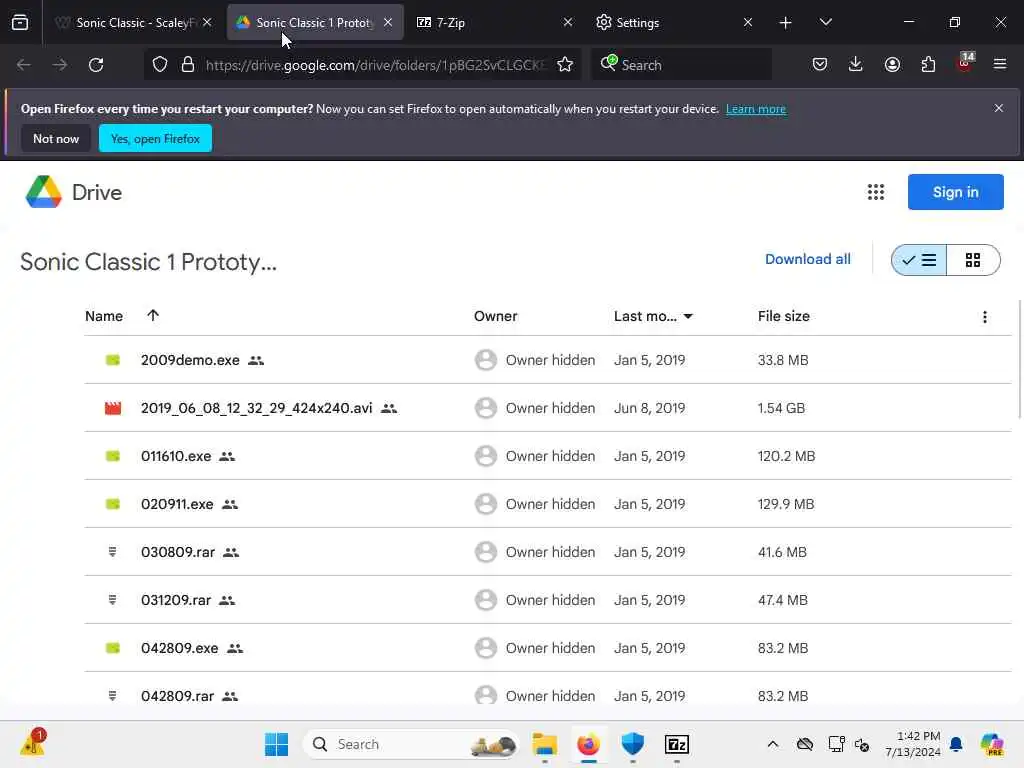The width and height of the screenshot is (1024, 768).
Task: Click the back navigation arrow
Action: 24,65
